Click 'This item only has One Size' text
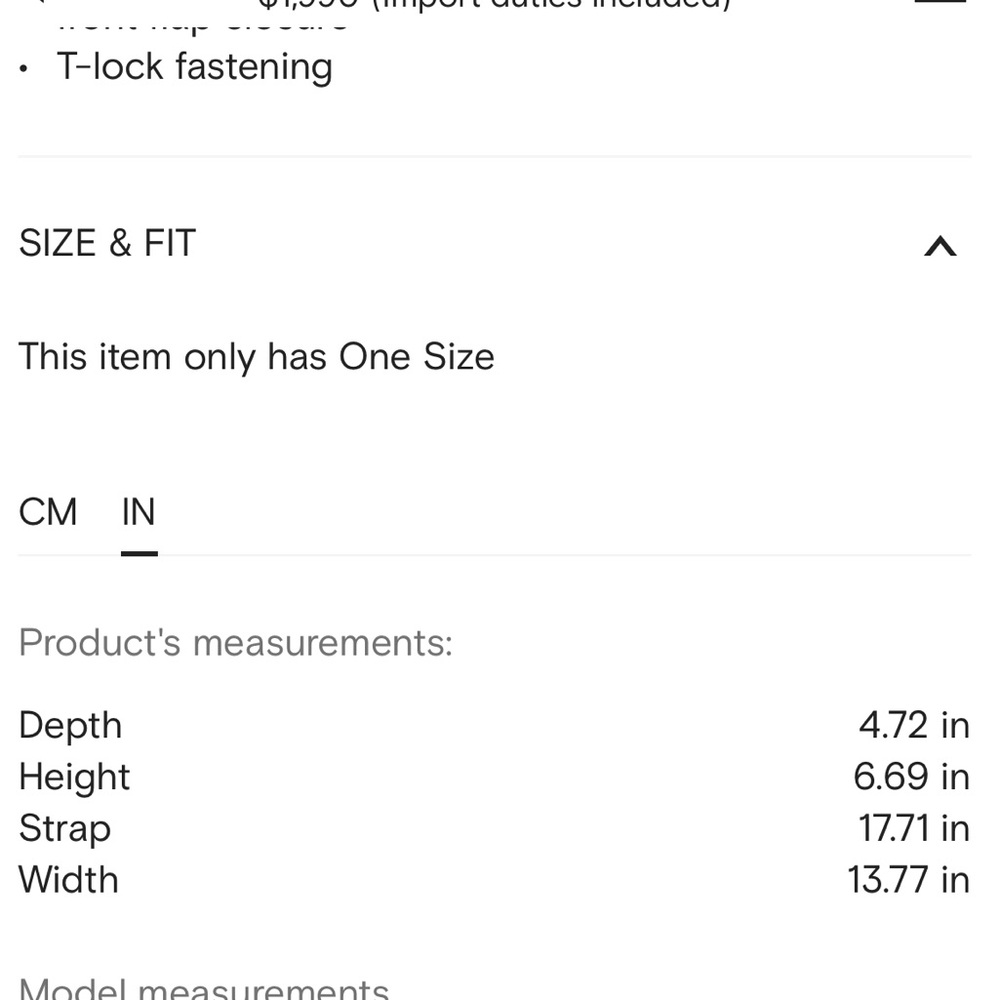This screenshot has width=1000, height=1000. 256,357
